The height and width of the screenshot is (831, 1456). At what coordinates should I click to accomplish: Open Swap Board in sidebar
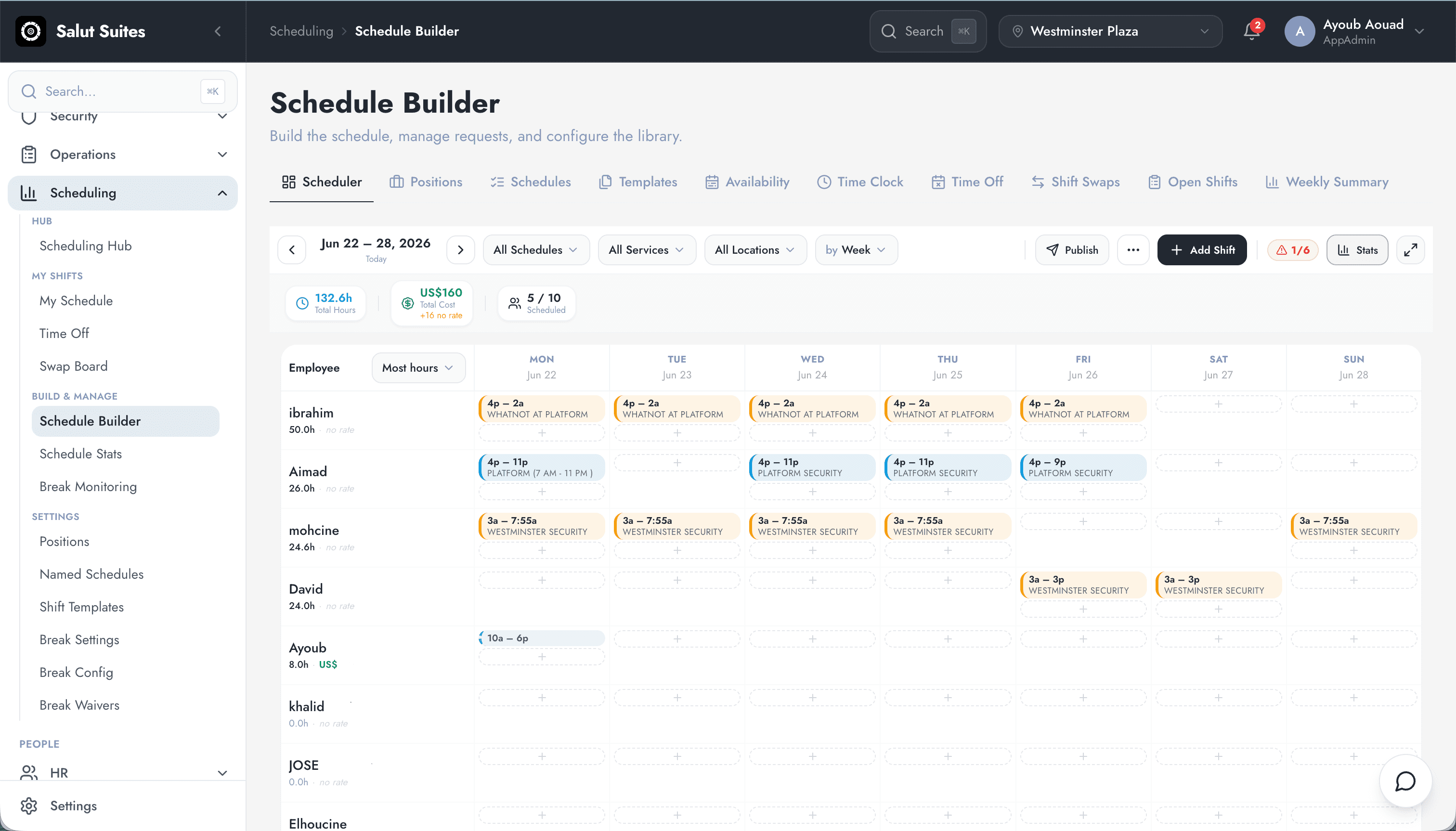(74, 366)
